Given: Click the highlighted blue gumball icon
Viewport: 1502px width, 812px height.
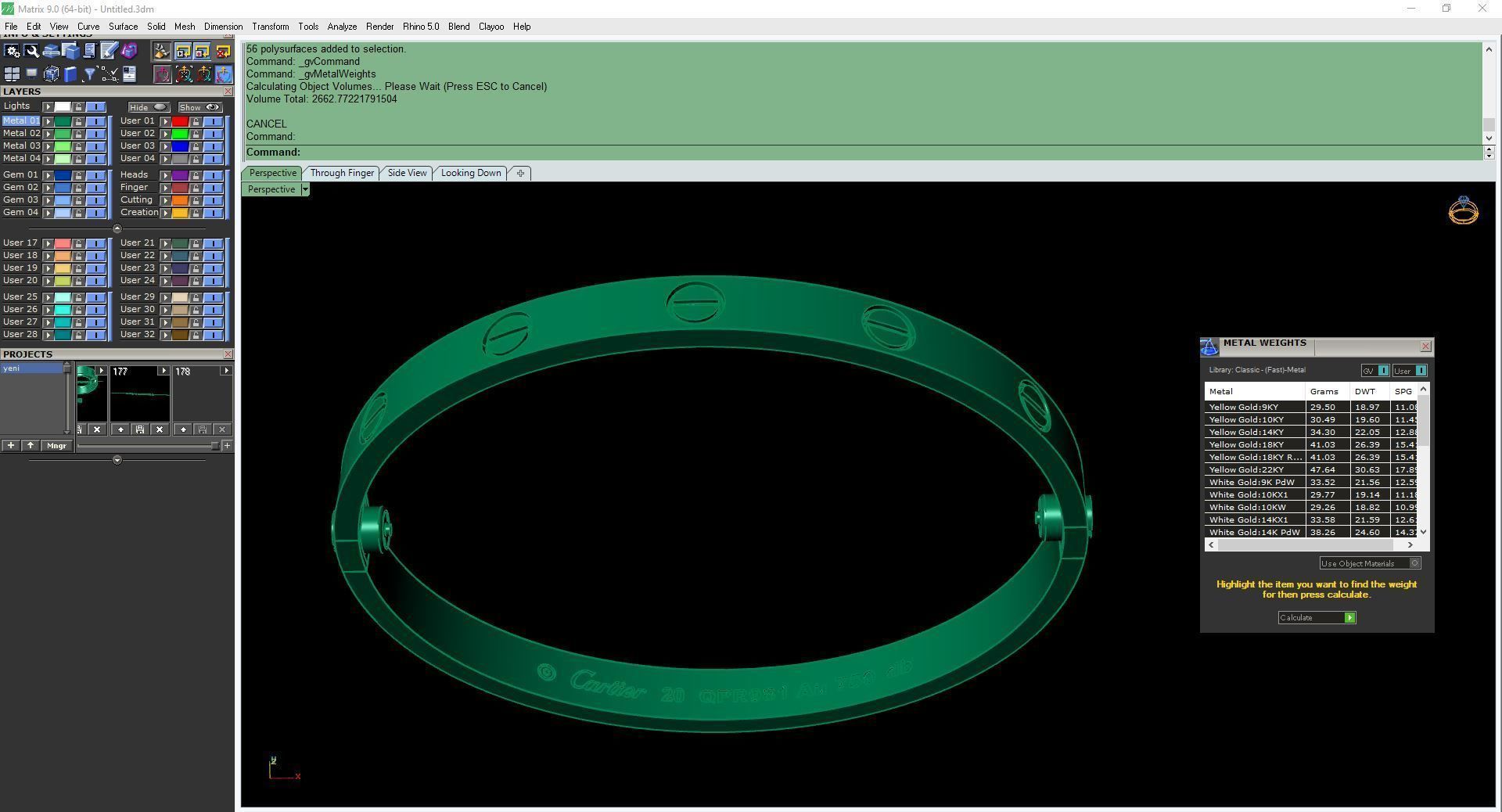Looking at the screenshot, I should [223, 74].
